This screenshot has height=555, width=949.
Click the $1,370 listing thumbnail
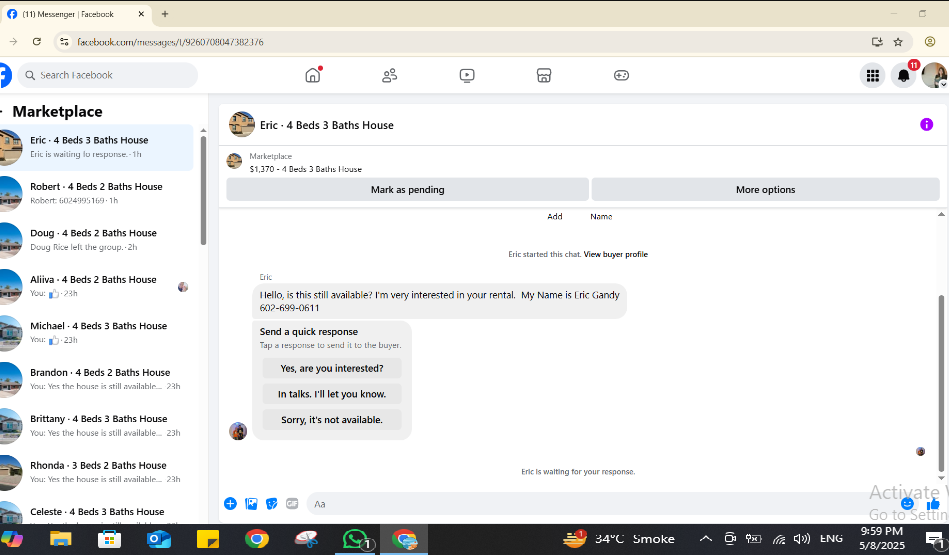tap(234, 162)
